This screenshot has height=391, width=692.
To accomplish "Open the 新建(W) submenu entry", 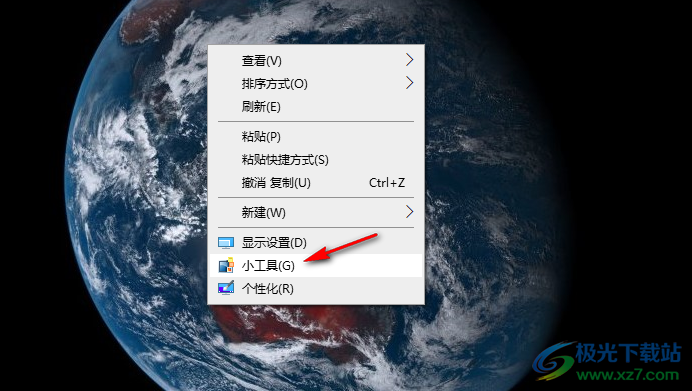I will 316,212.
